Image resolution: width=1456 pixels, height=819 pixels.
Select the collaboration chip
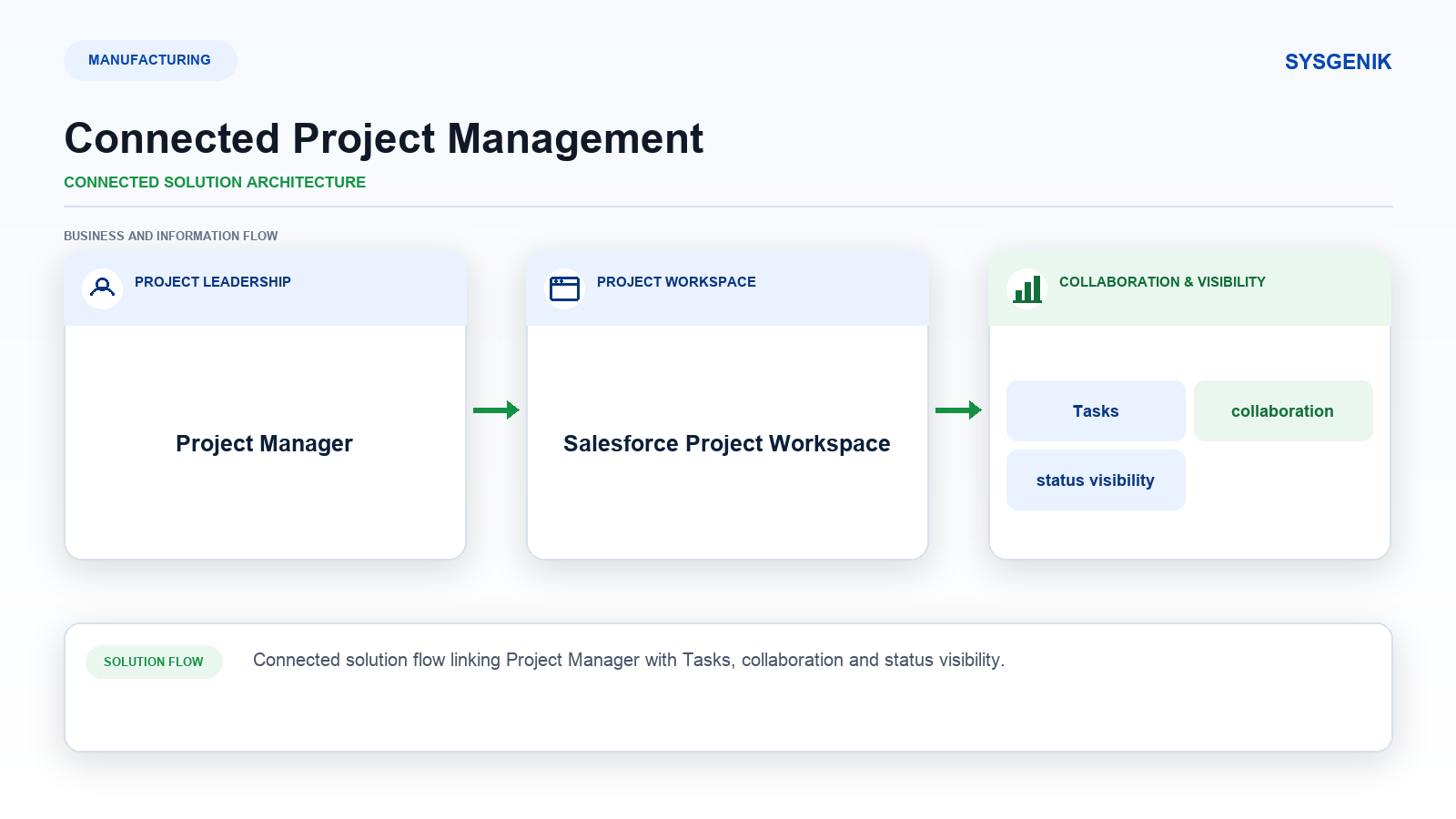(1283, 411)
